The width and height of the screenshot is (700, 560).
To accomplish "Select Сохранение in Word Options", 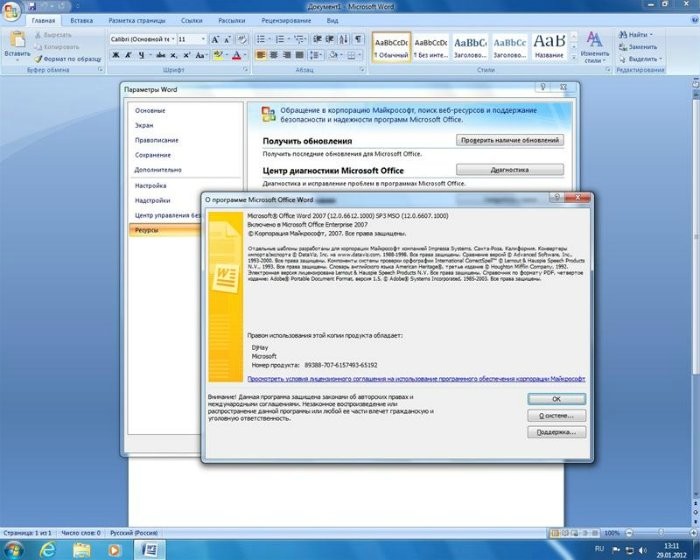I will (x=153, y=155).
